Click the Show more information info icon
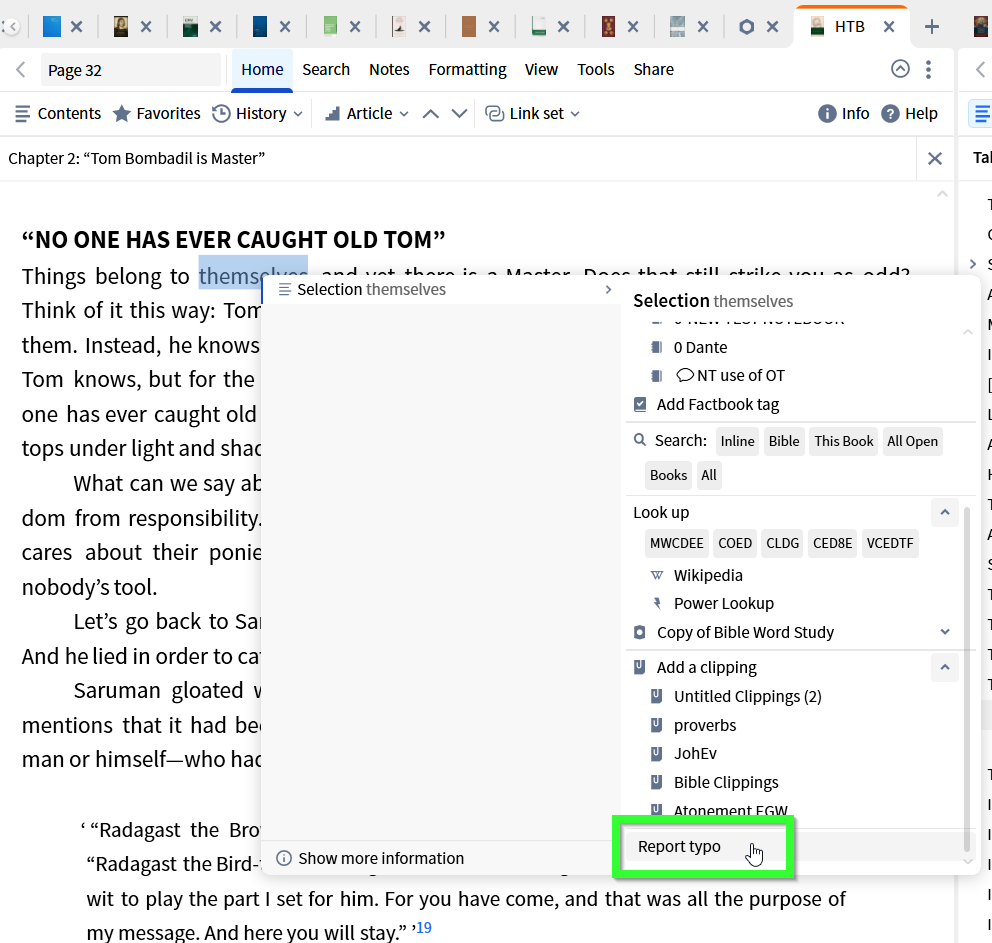The image size is (992, 943). [x=284, y=858]
